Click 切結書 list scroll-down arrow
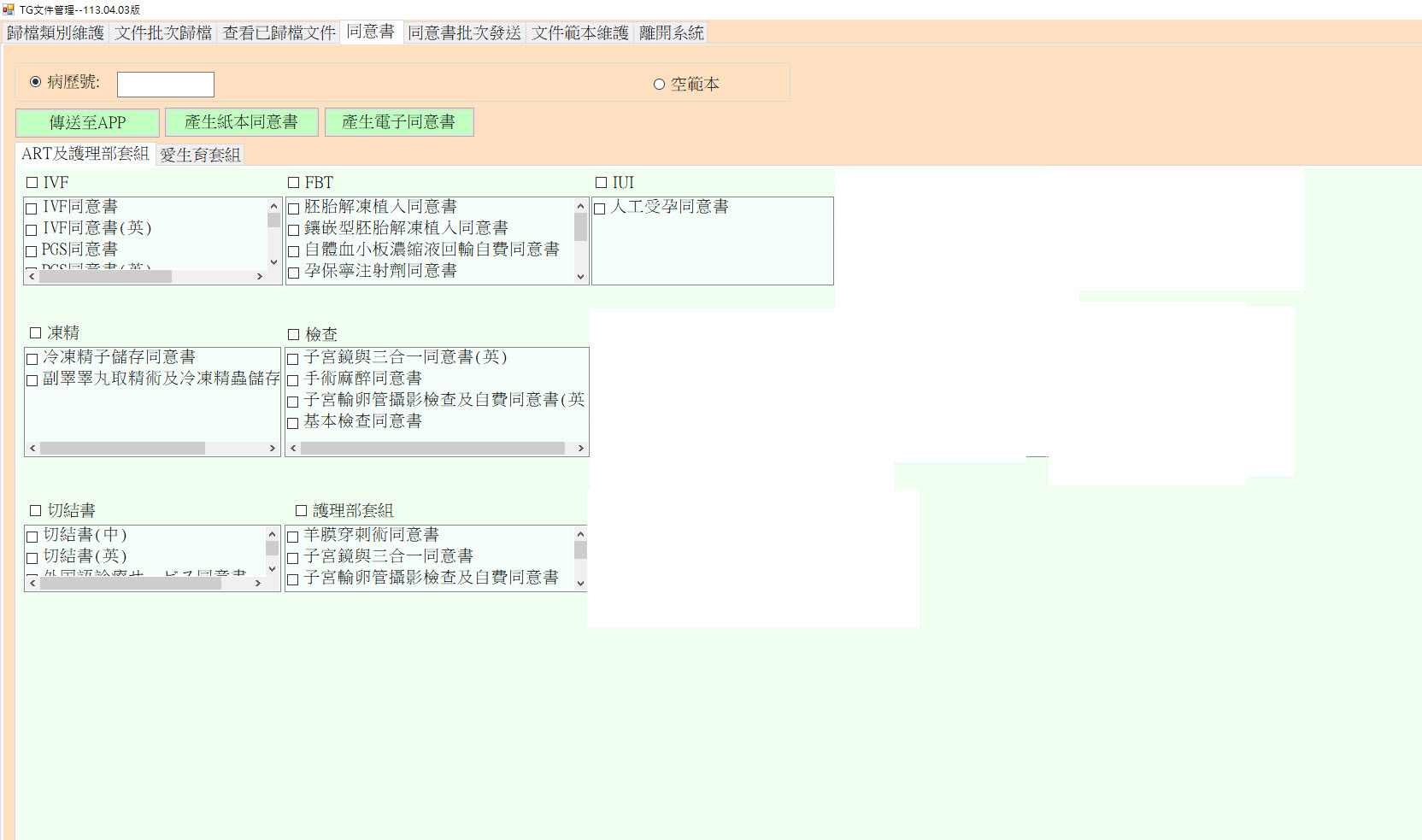Screen dimensions: 1422x840 coord(273,569)
